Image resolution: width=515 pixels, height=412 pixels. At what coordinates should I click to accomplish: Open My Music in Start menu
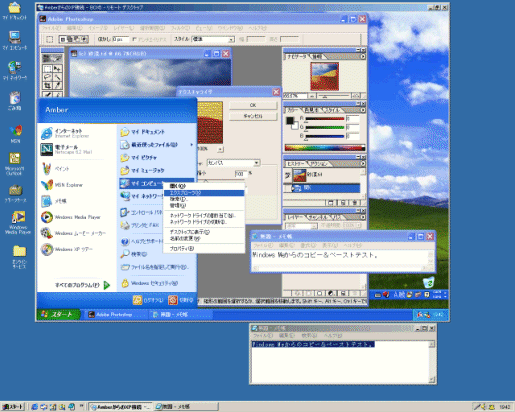(143, 170)
